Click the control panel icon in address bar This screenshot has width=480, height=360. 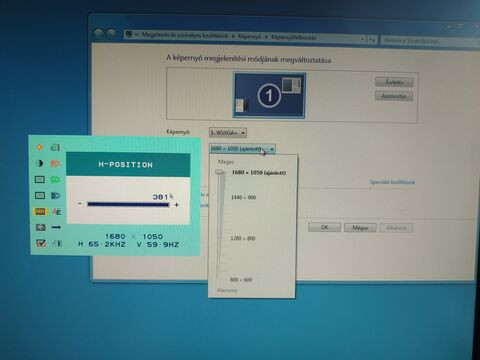pyautogui.click(x=129, y=34)
